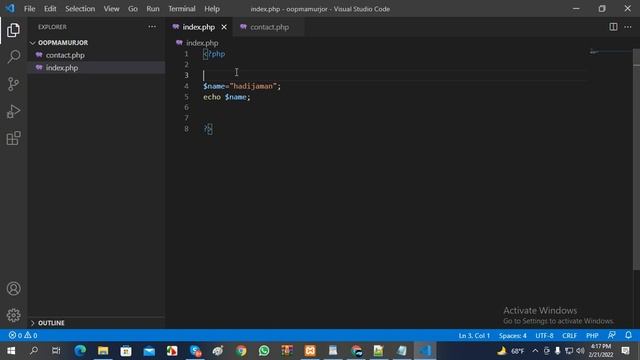The height and width of the screenshot is (360, 640).
Task: Expand the OUTLINE section
Action: tap(51, 323)
